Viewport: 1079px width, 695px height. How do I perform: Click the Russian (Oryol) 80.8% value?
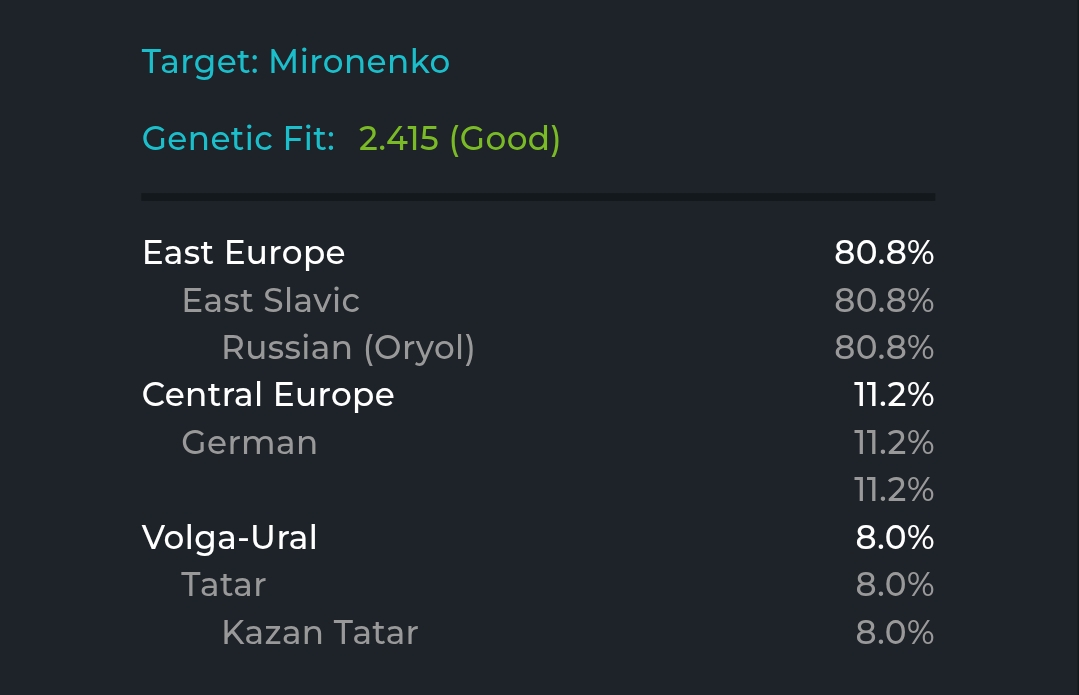884,348
